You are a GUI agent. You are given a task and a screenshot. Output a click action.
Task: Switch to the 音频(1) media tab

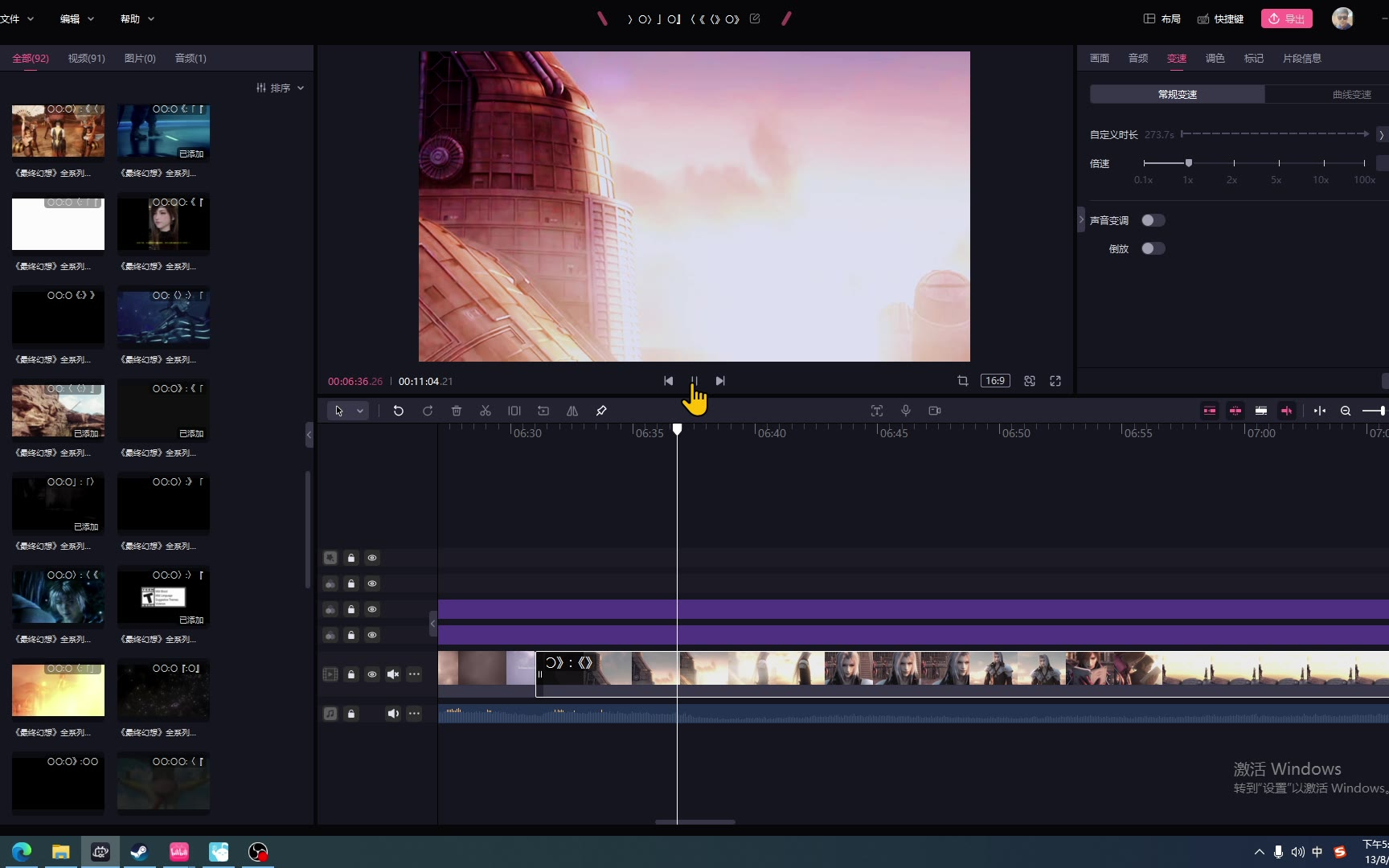coord(191,58)
